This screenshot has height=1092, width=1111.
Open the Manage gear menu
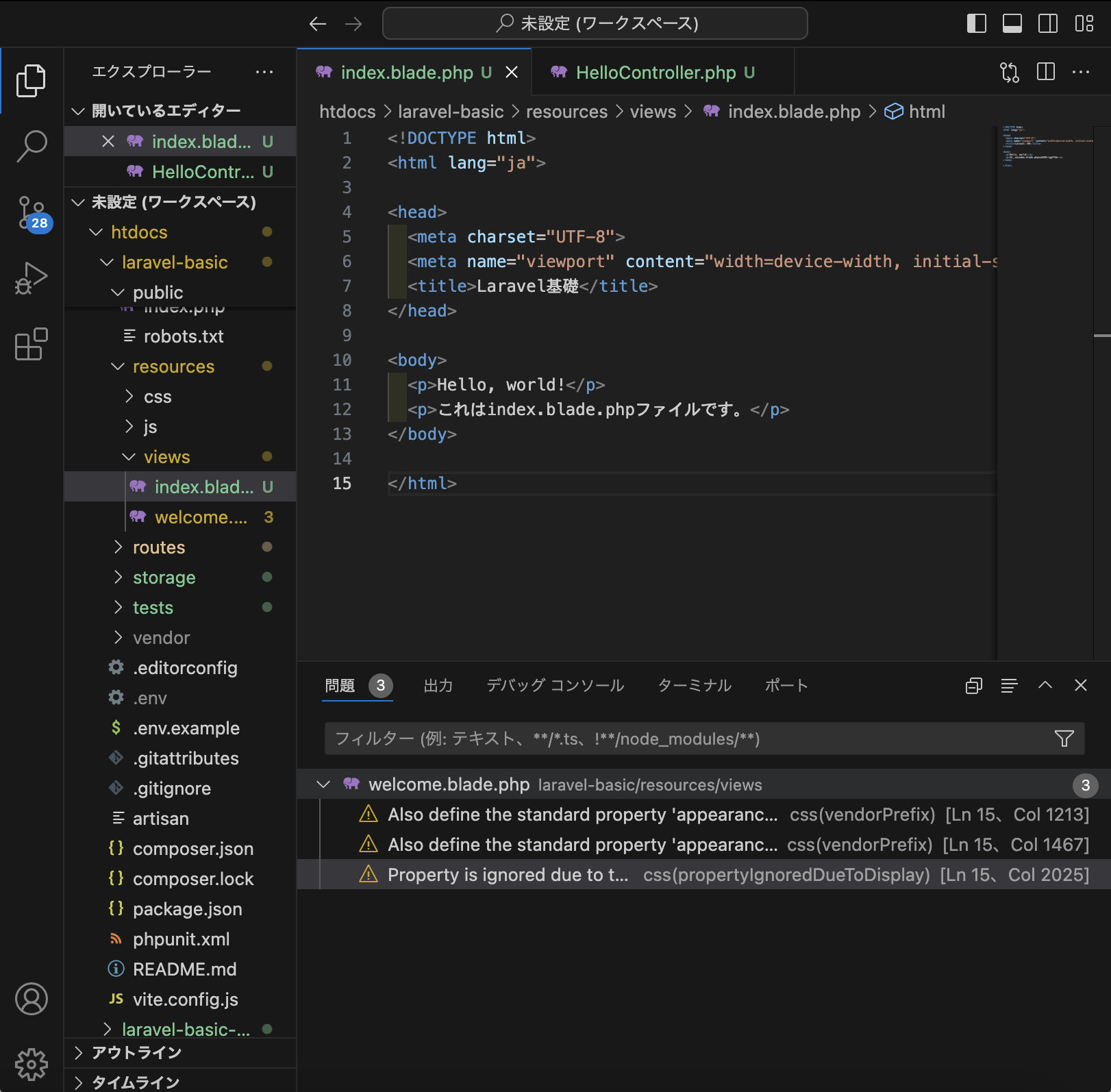[x=32, y=1064]
